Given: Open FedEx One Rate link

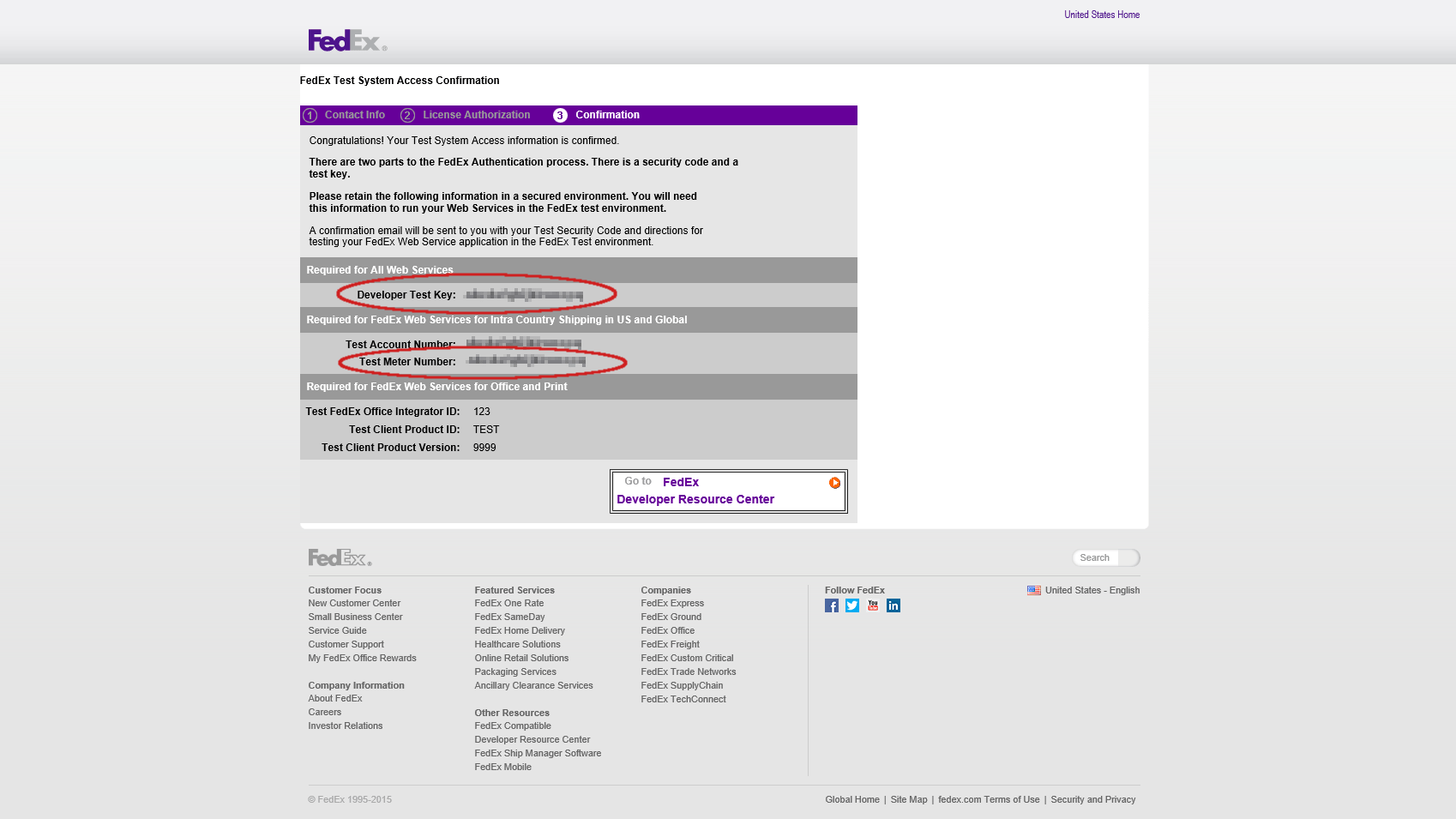Looking at the screenshot, I should click(509, 603).
